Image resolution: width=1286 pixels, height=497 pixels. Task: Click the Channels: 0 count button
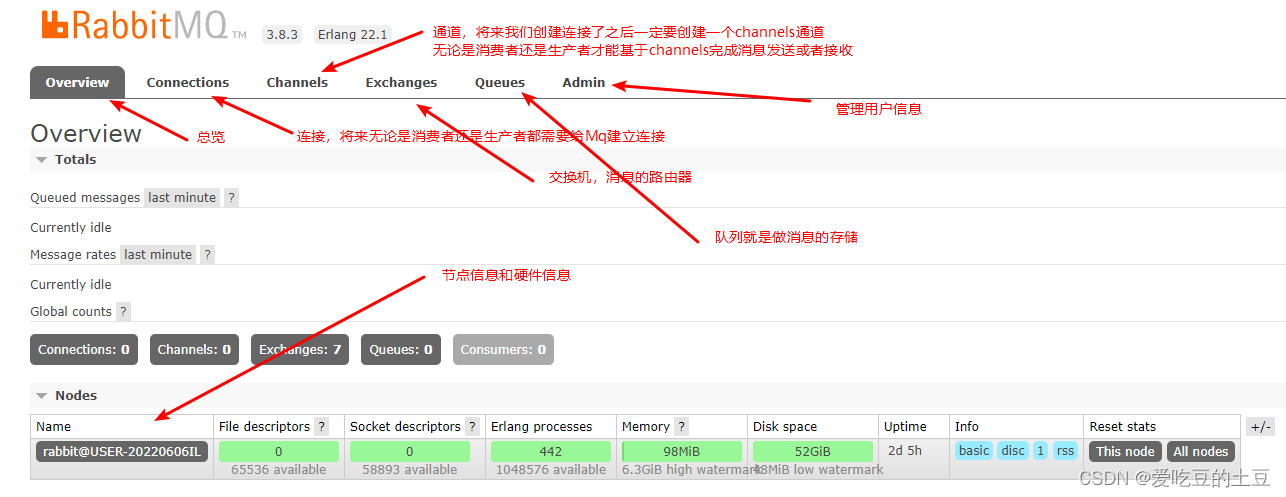pyautogui.click(x=194, y=349)
